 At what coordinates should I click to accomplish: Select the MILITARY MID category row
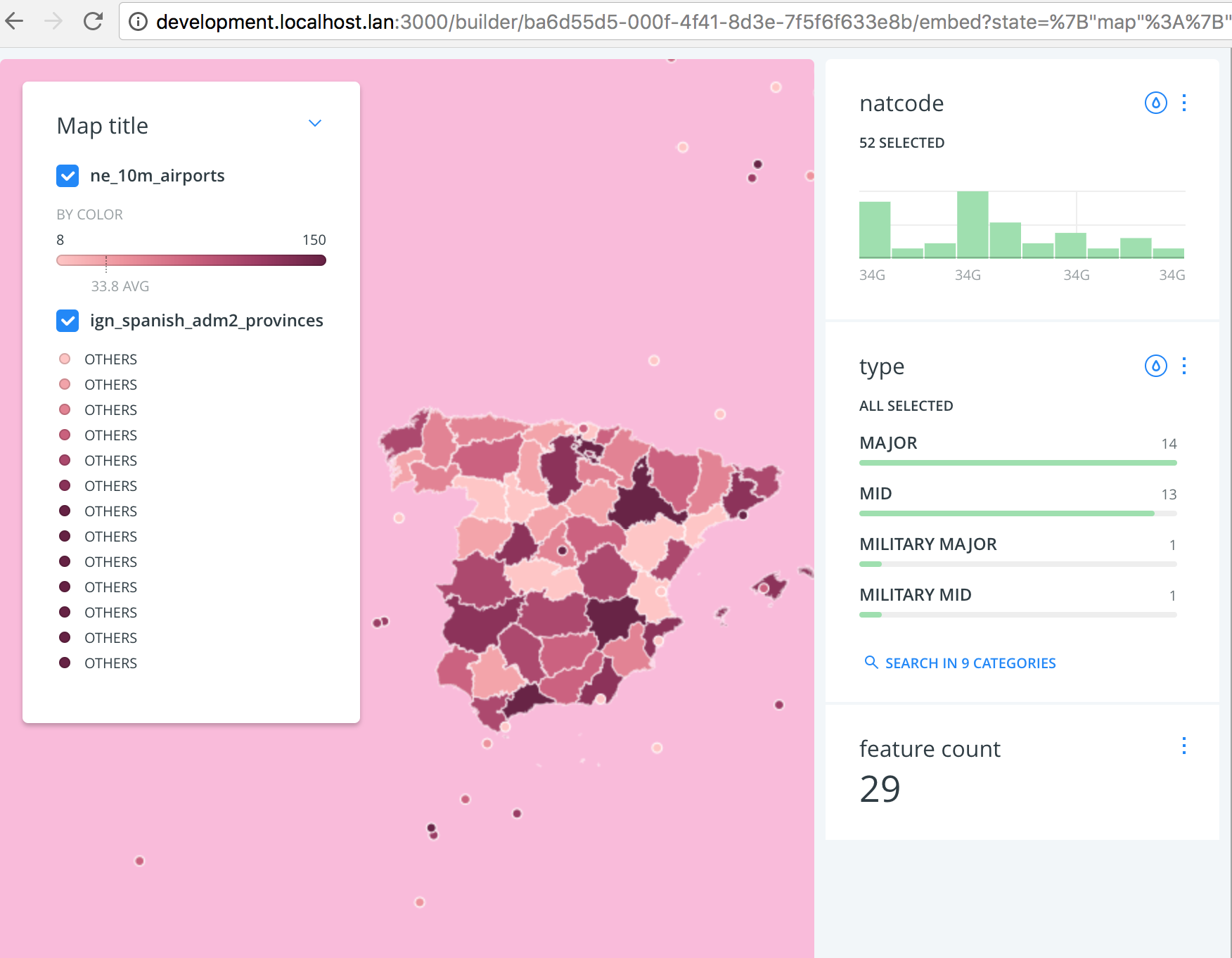tap(1018, 602)
